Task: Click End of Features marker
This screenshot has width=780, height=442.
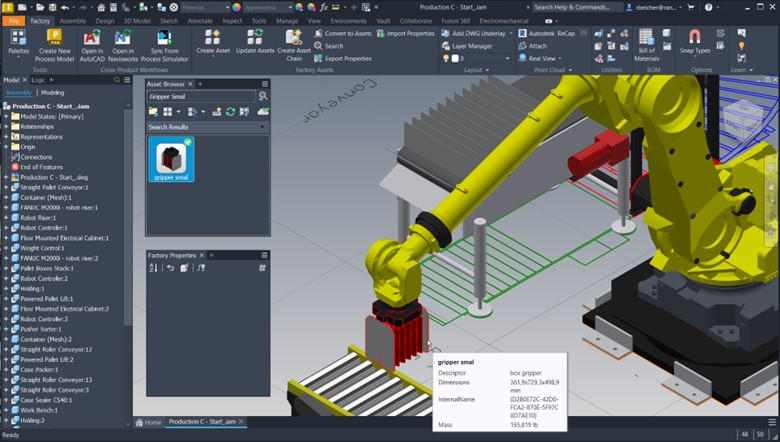Action: pyautogui.click(x=41, y=167)
